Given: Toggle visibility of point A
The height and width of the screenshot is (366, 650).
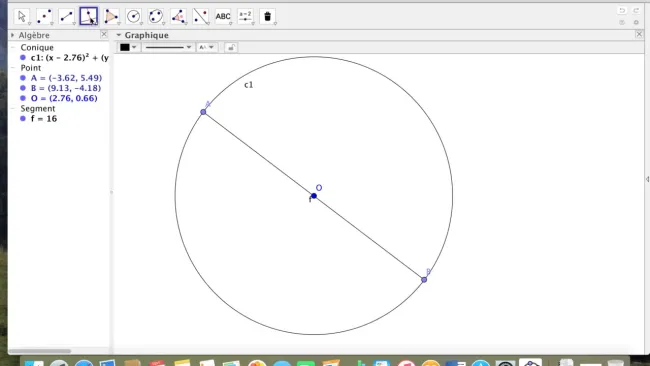Looking at the screenshot, I should coord(23,78).
